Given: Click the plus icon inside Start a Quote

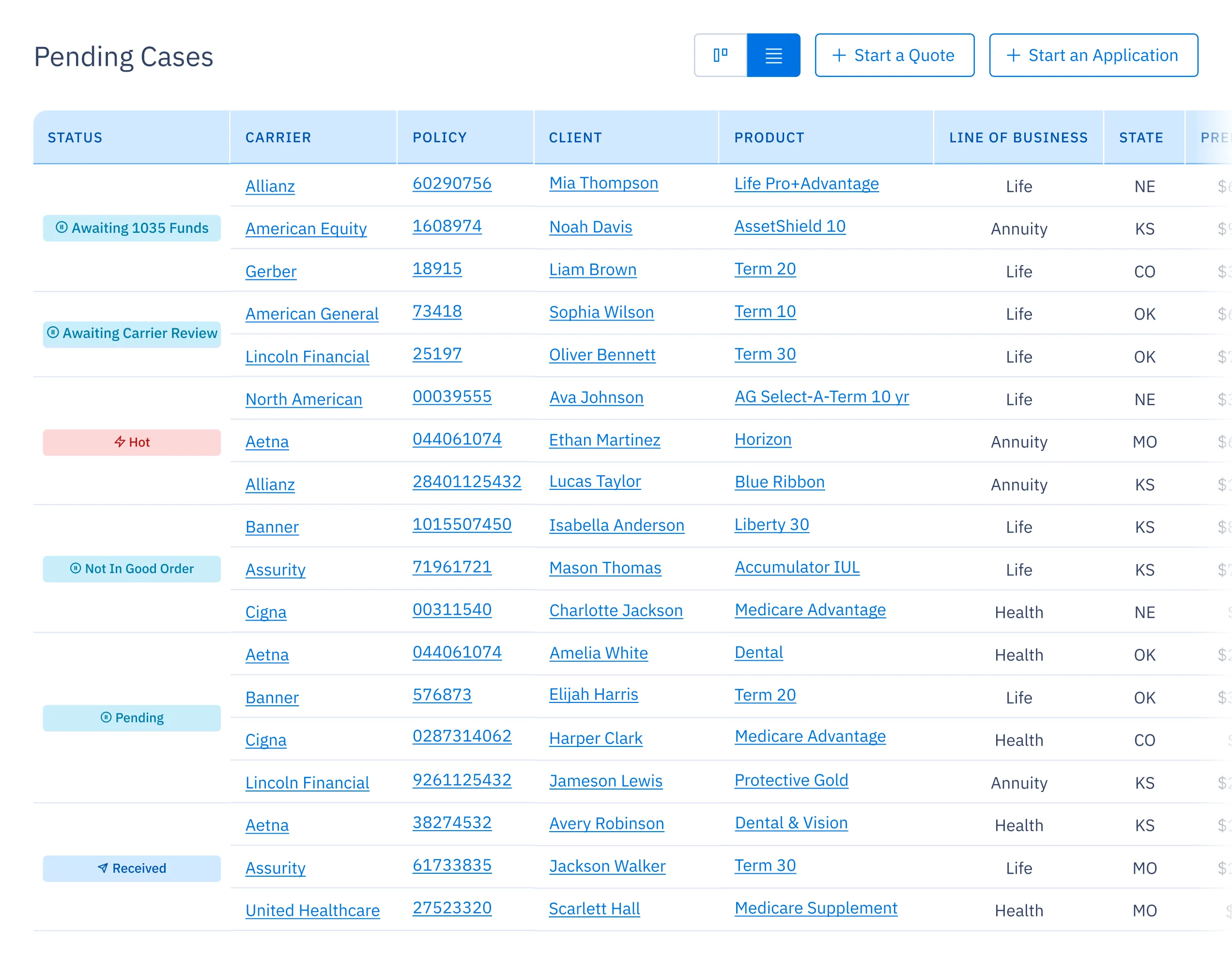Looking at the screenshot, I should [839, 55].
